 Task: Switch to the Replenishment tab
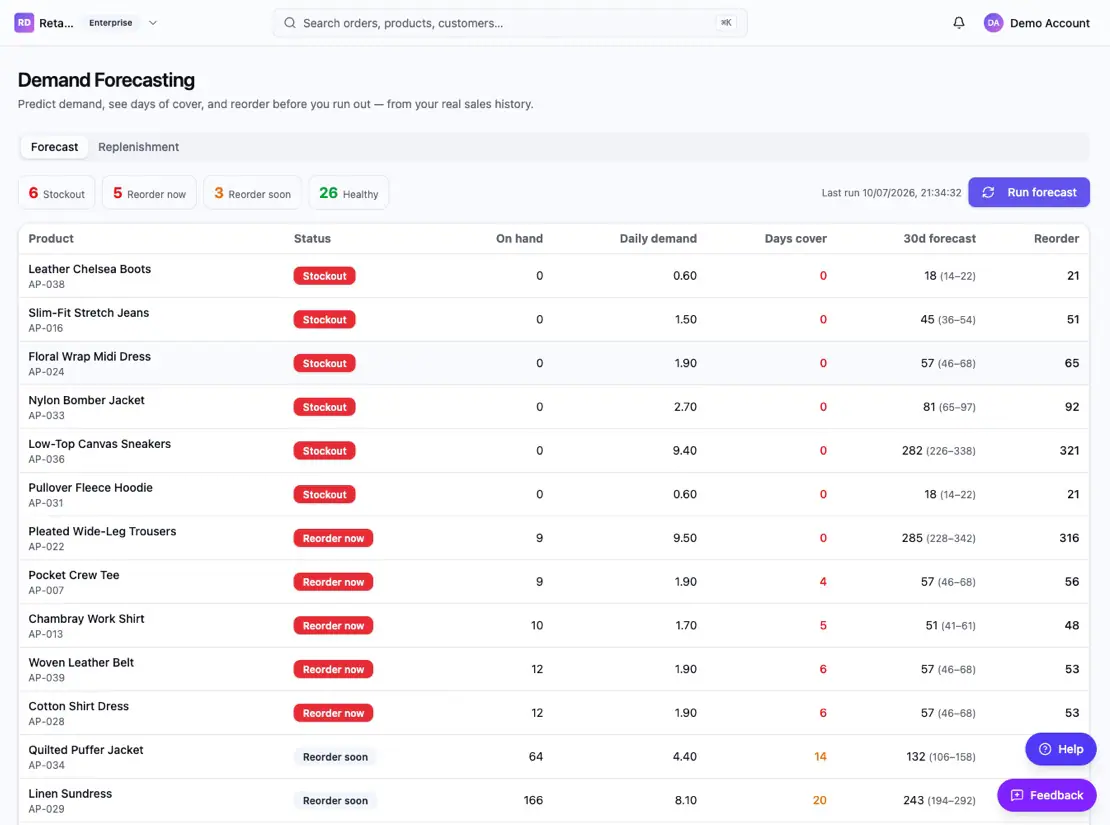click(139, 147)
